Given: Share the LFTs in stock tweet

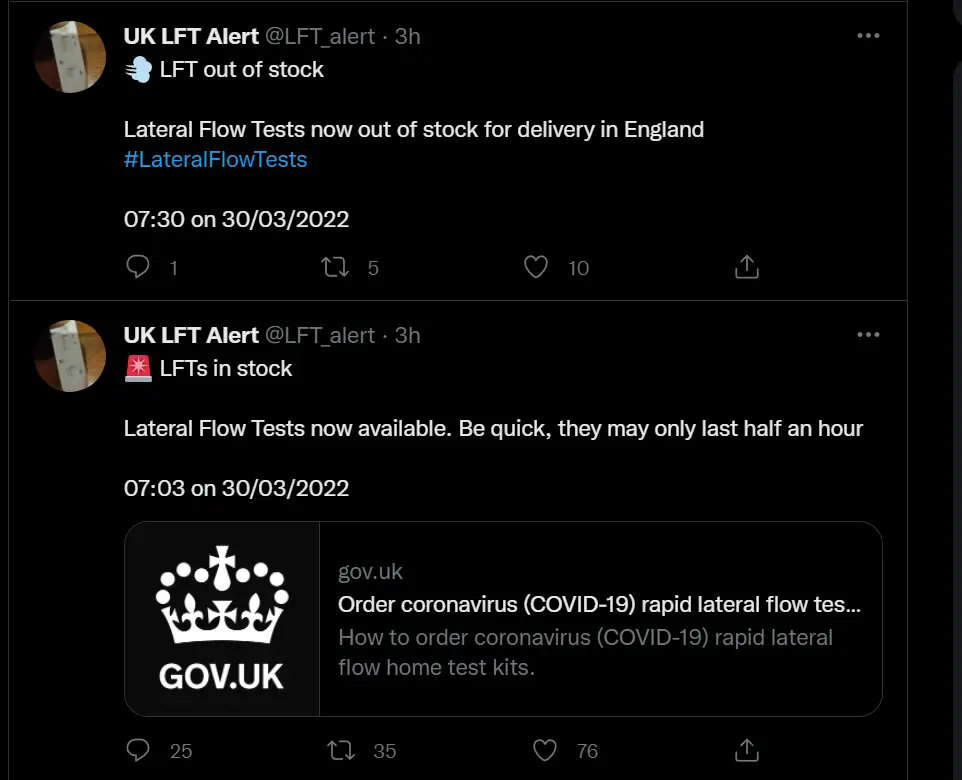Looking at the screenshot, I should point(746,750).
